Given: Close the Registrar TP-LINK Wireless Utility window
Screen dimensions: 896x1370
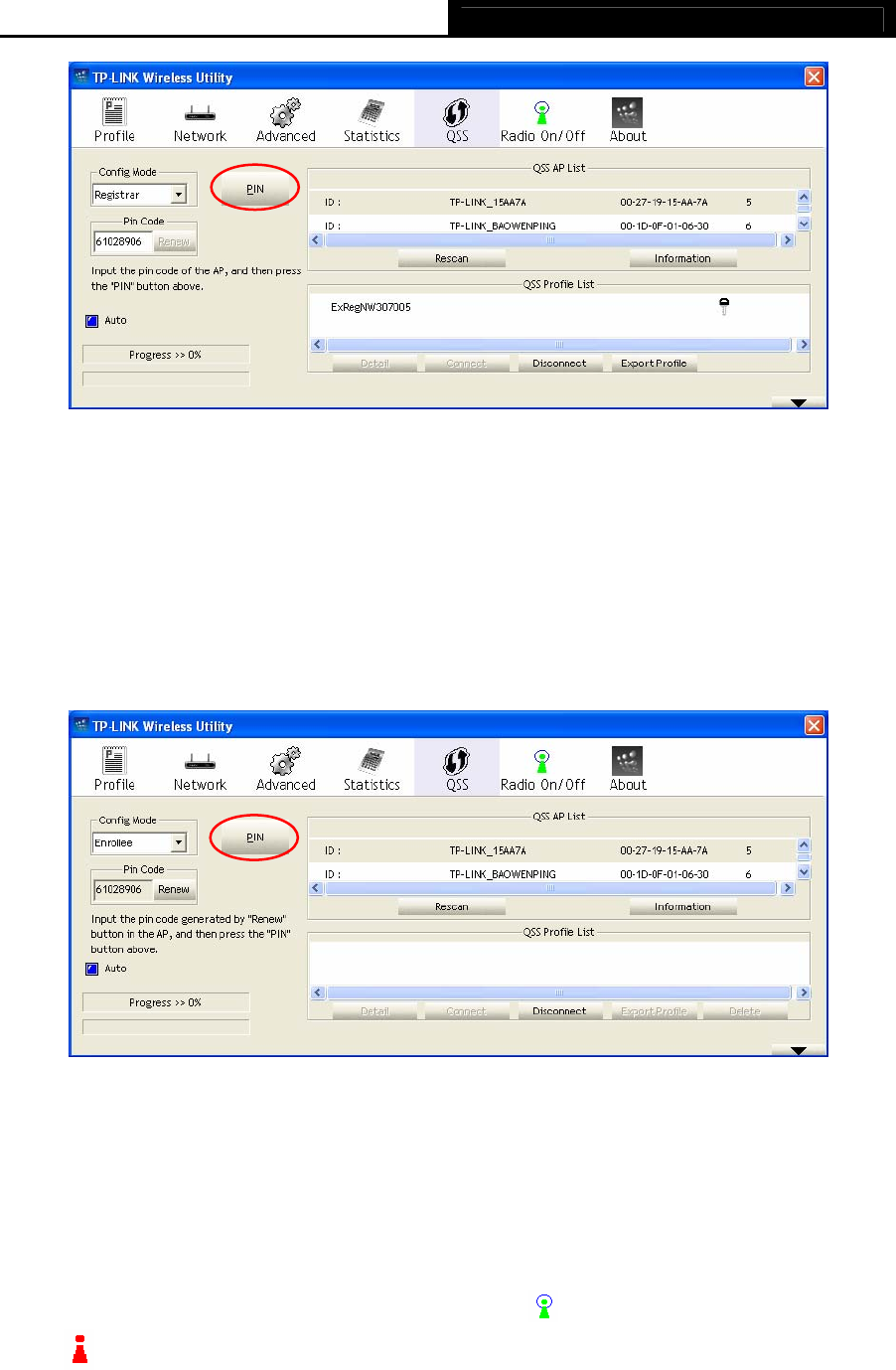Looking at the screenshot, I should click(814, 76).
